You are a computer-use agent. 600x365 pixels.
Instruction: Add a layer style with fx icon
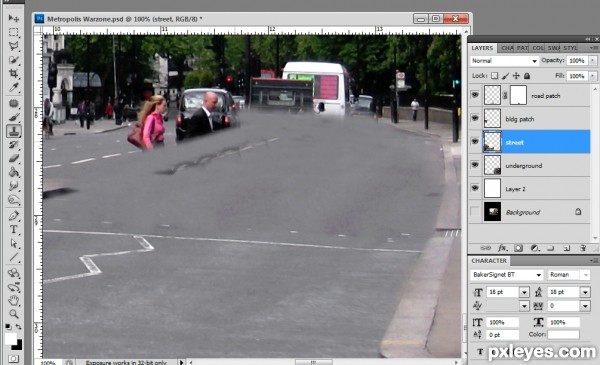502,248
